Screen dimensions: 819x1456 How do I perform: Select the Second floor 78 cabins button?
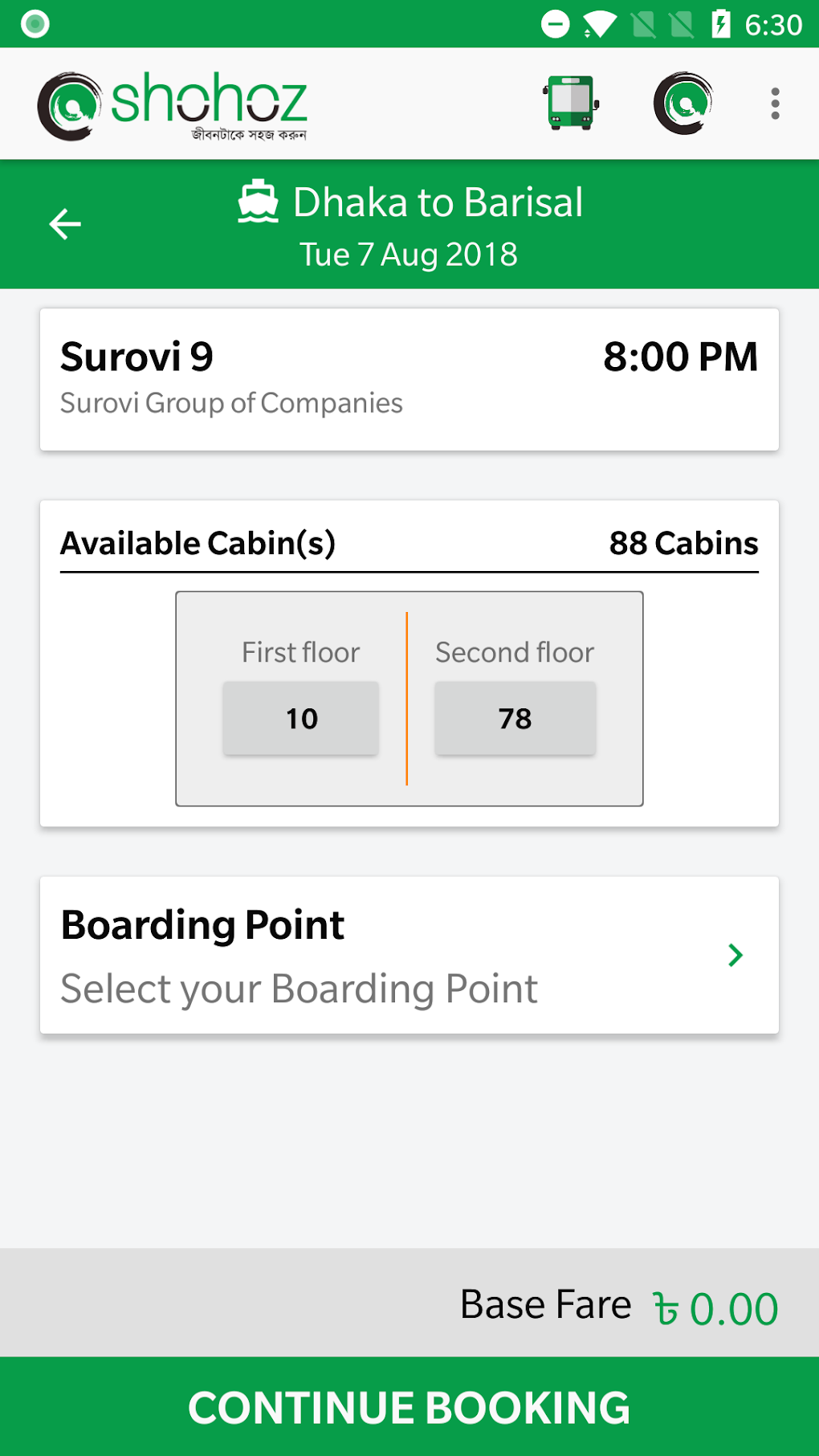click(515, 718)
